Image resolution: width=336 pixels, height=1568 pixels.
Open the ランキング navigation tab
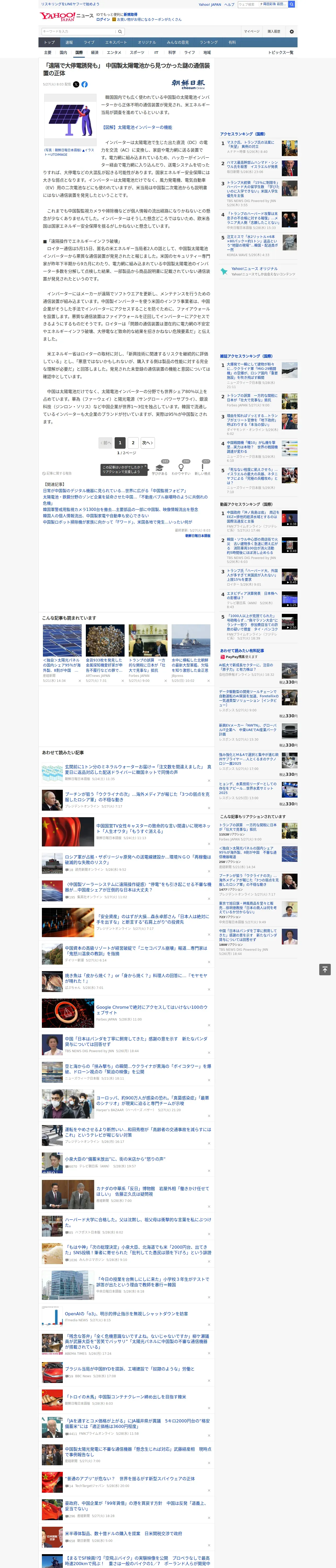[209, 42]
